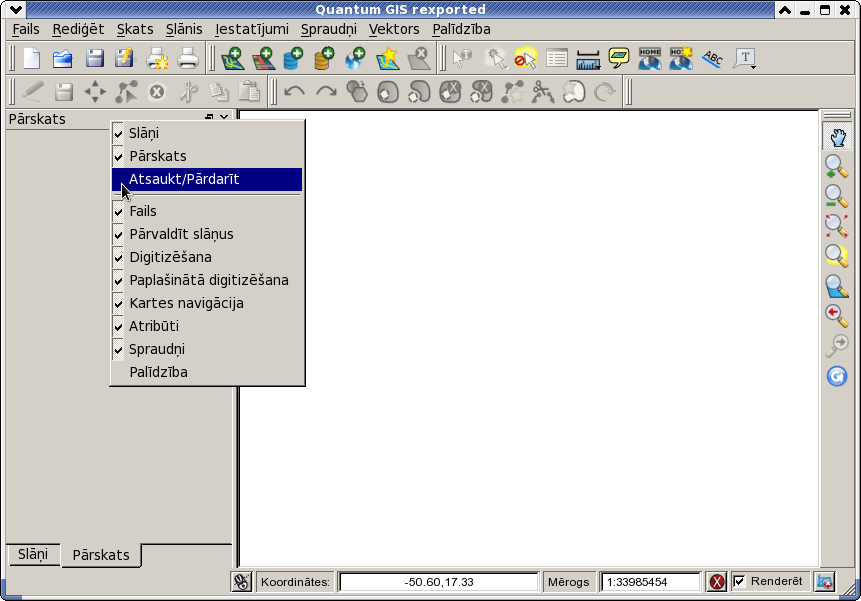Show bookmarks with the HOME icon
Viewport: 861px width, 601px height.
tap(650, 58)
